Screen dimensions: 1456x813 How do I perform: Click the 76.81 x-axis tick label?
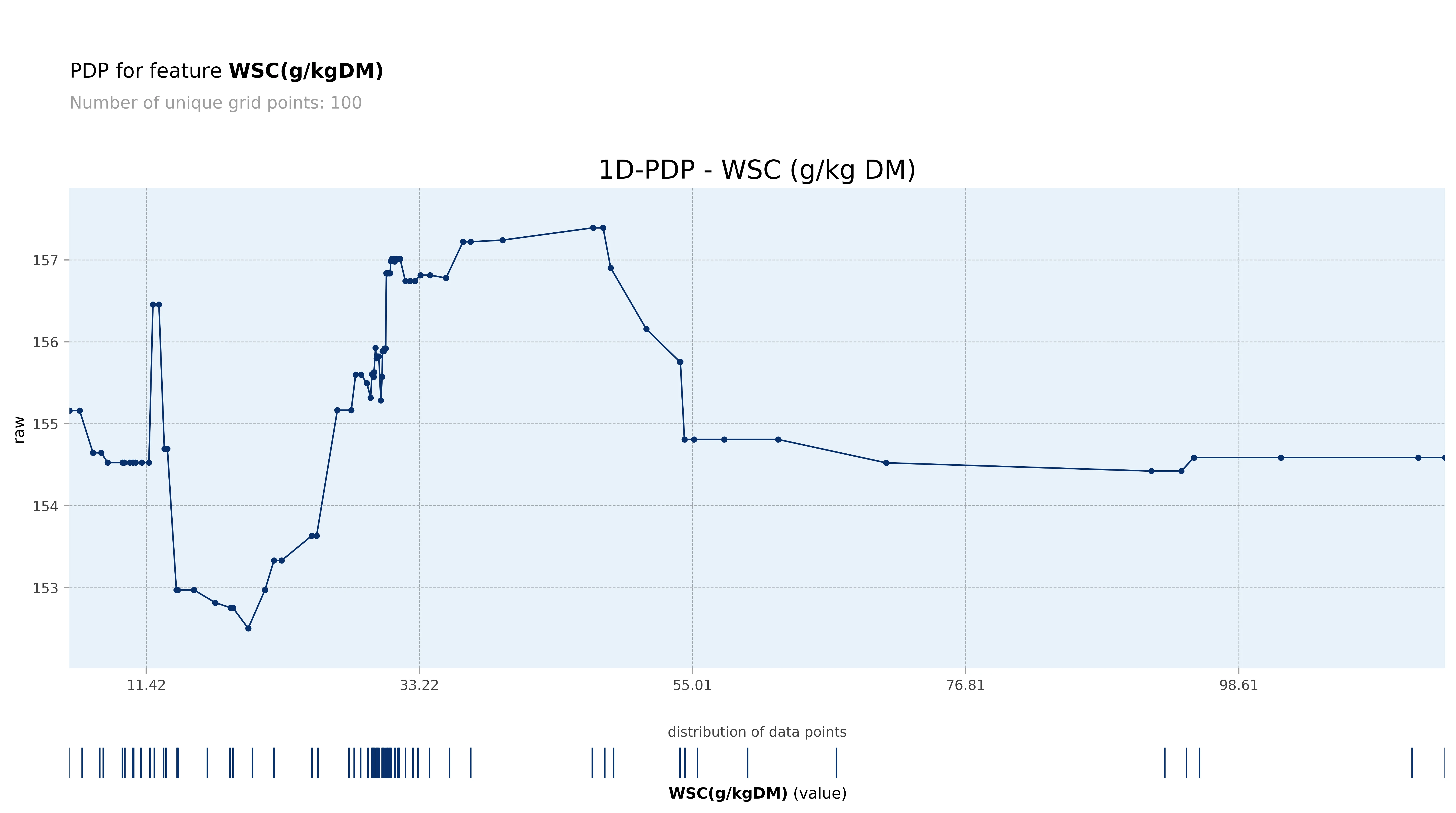tap(965, 685)
